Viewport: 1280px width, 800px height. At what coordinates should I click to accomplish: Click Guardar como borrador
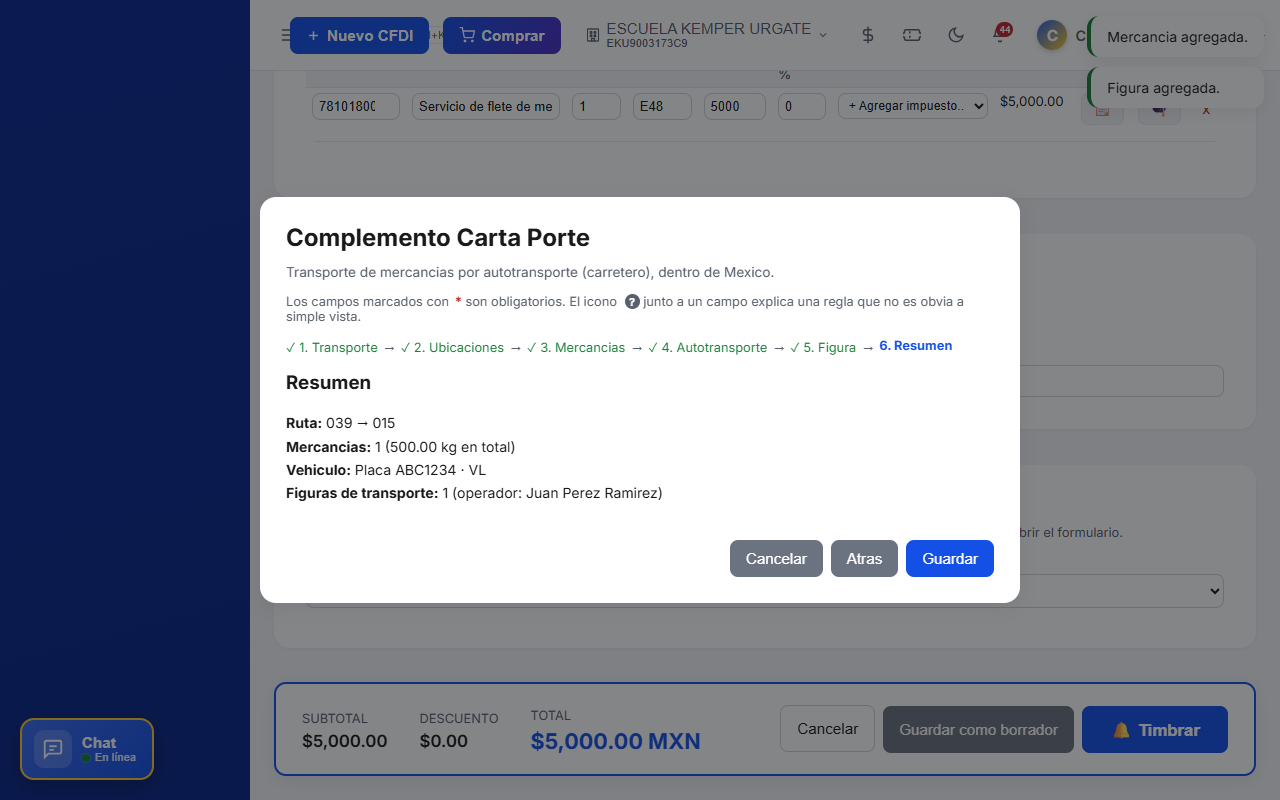[978, 729]
